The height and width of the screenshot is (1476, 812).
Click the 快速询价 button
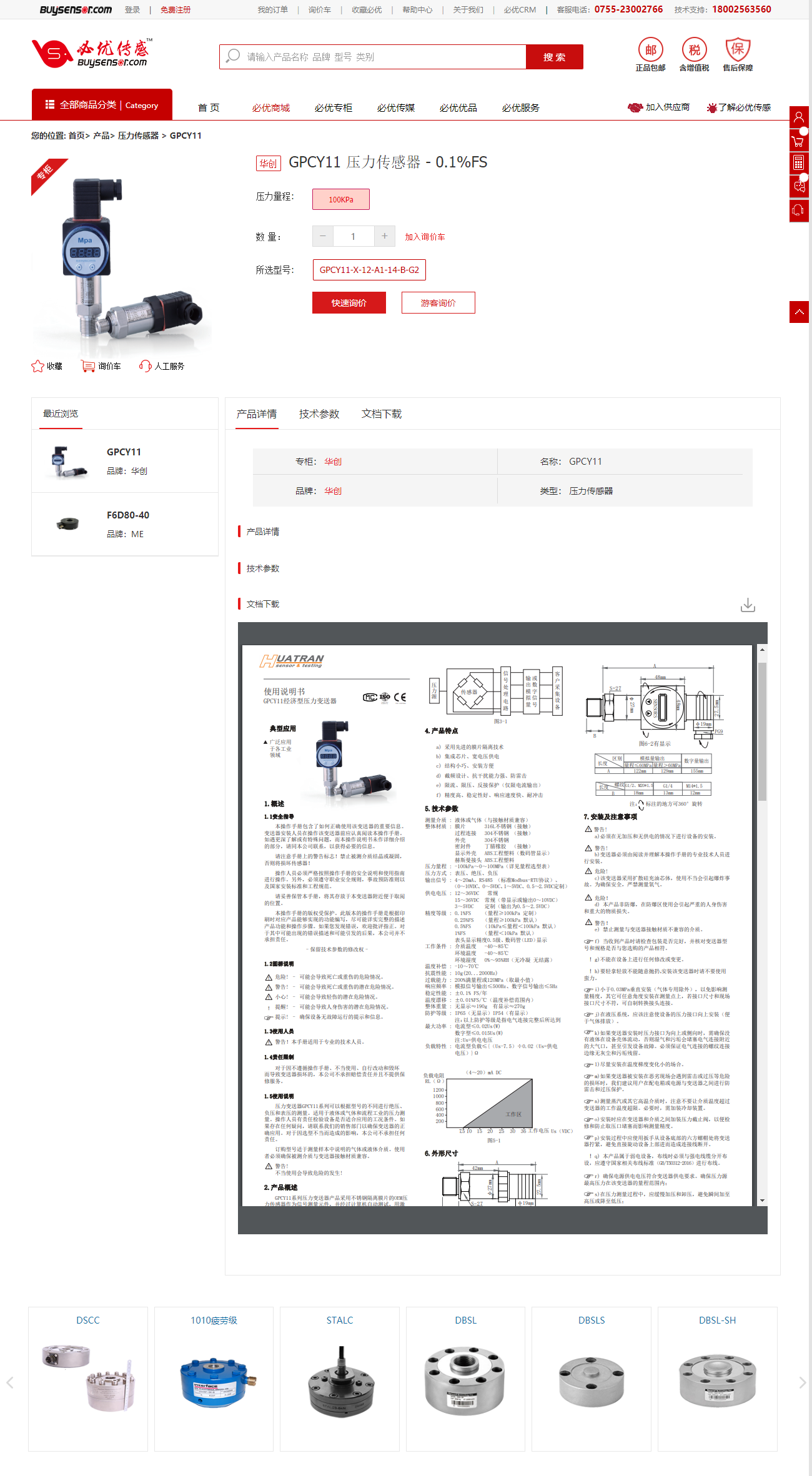(349, 303)
